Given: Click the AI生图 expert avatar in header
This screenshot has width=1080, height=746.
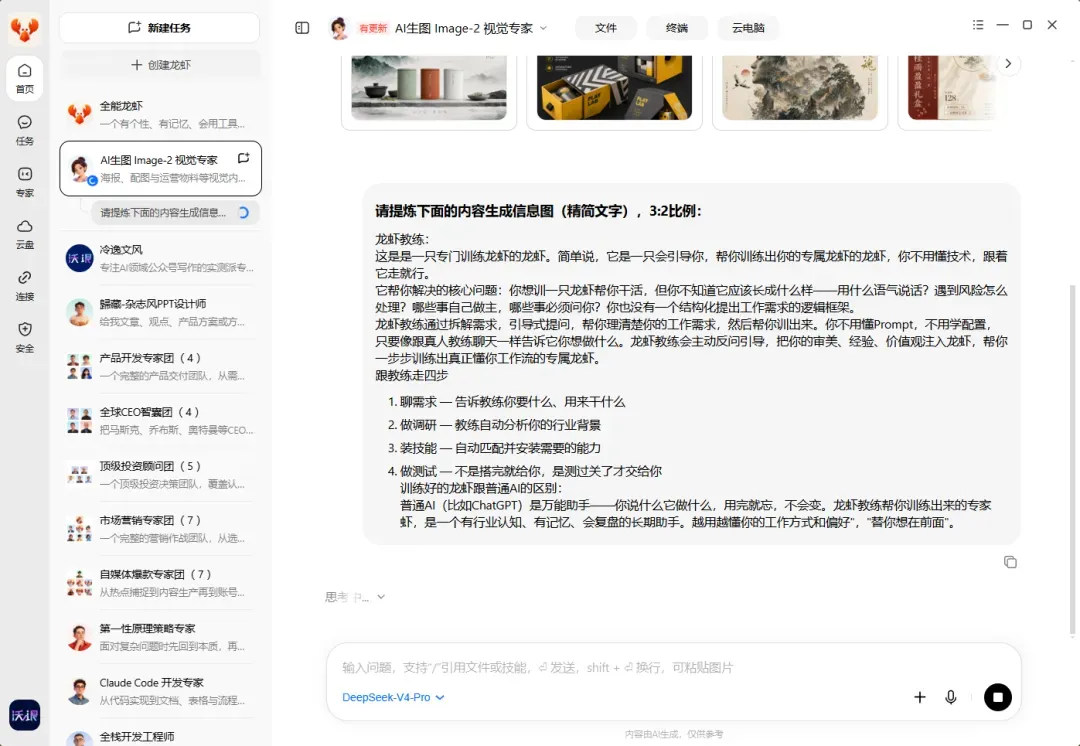Looking at the screenshot, I should click(339, 28).
